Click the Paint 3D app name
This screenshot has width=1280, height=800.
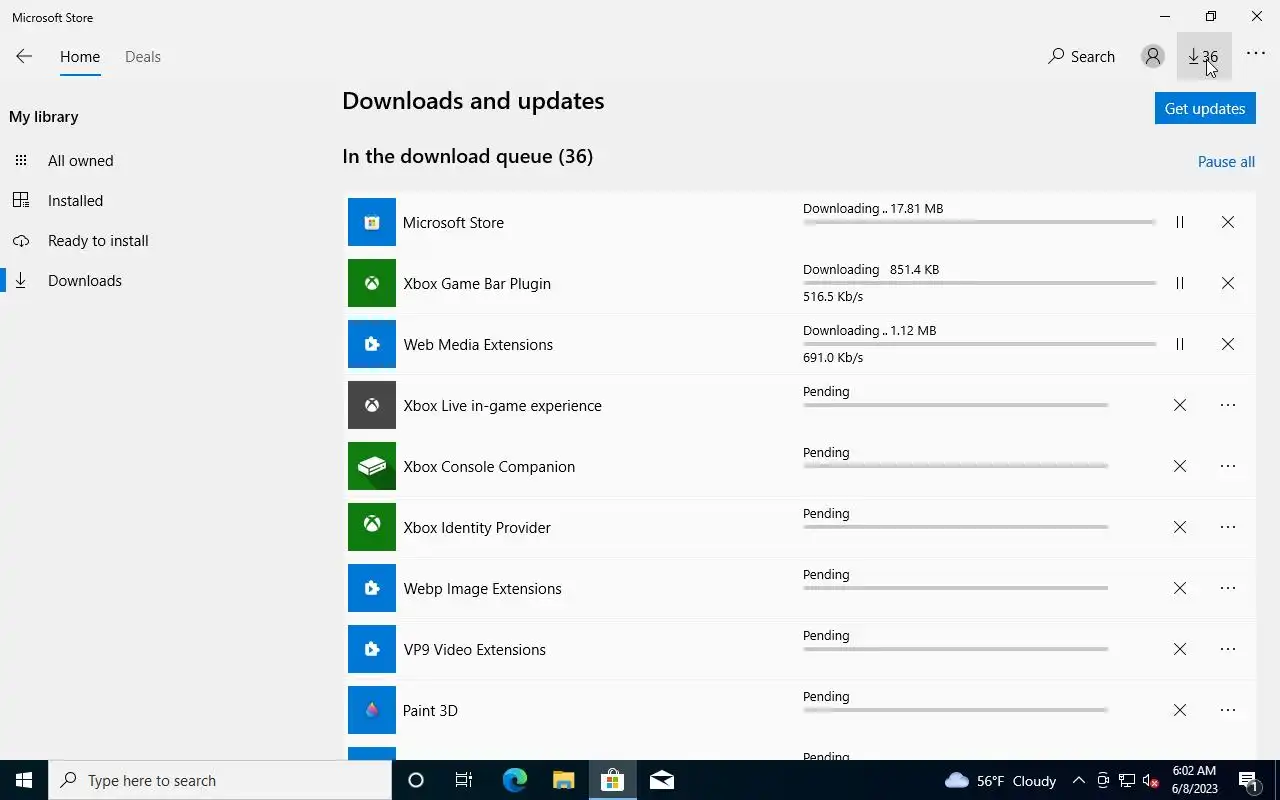point(430,710)
